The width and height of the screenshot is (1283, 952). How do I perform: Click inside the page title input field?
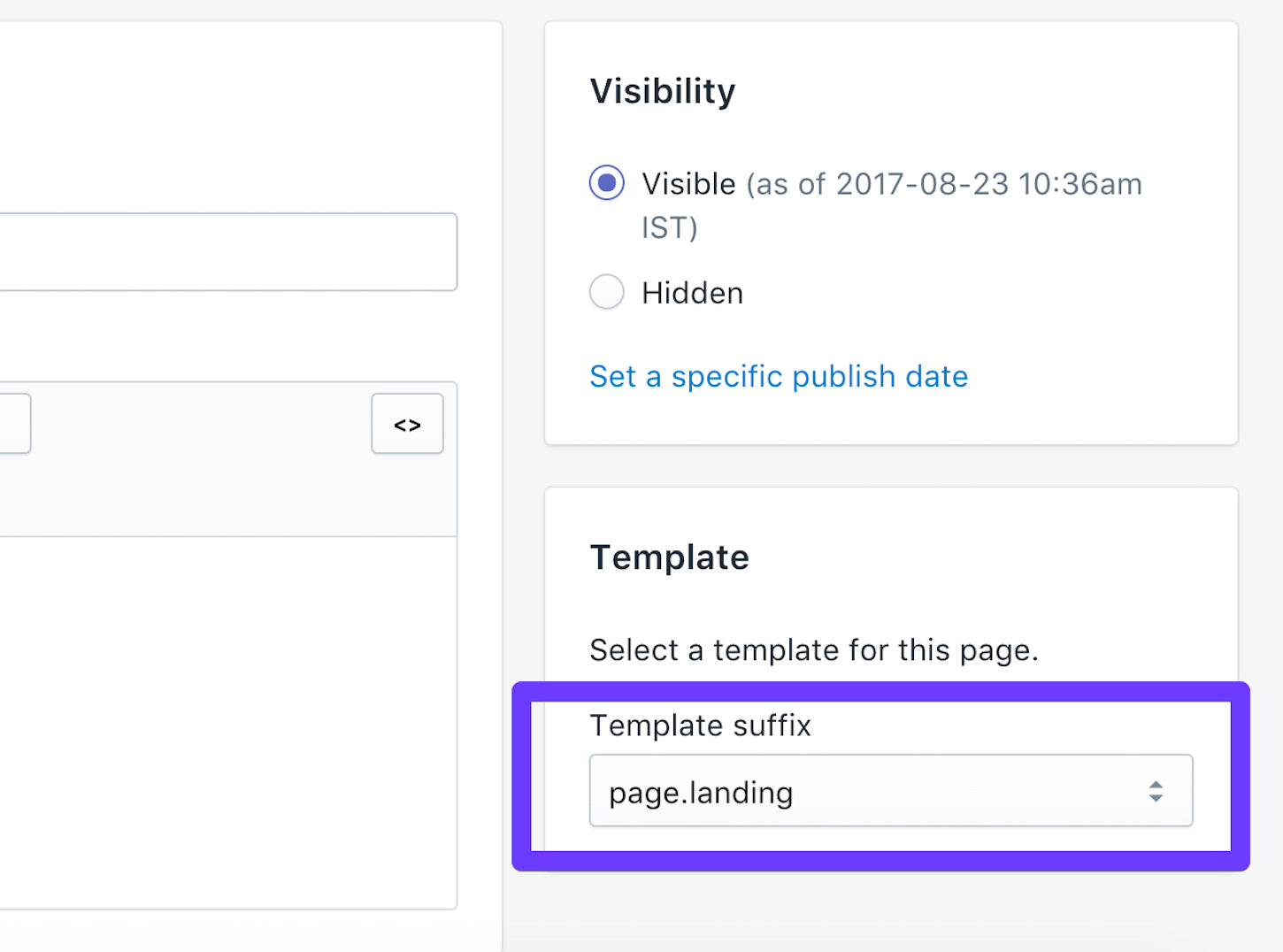tap(228, 251)
